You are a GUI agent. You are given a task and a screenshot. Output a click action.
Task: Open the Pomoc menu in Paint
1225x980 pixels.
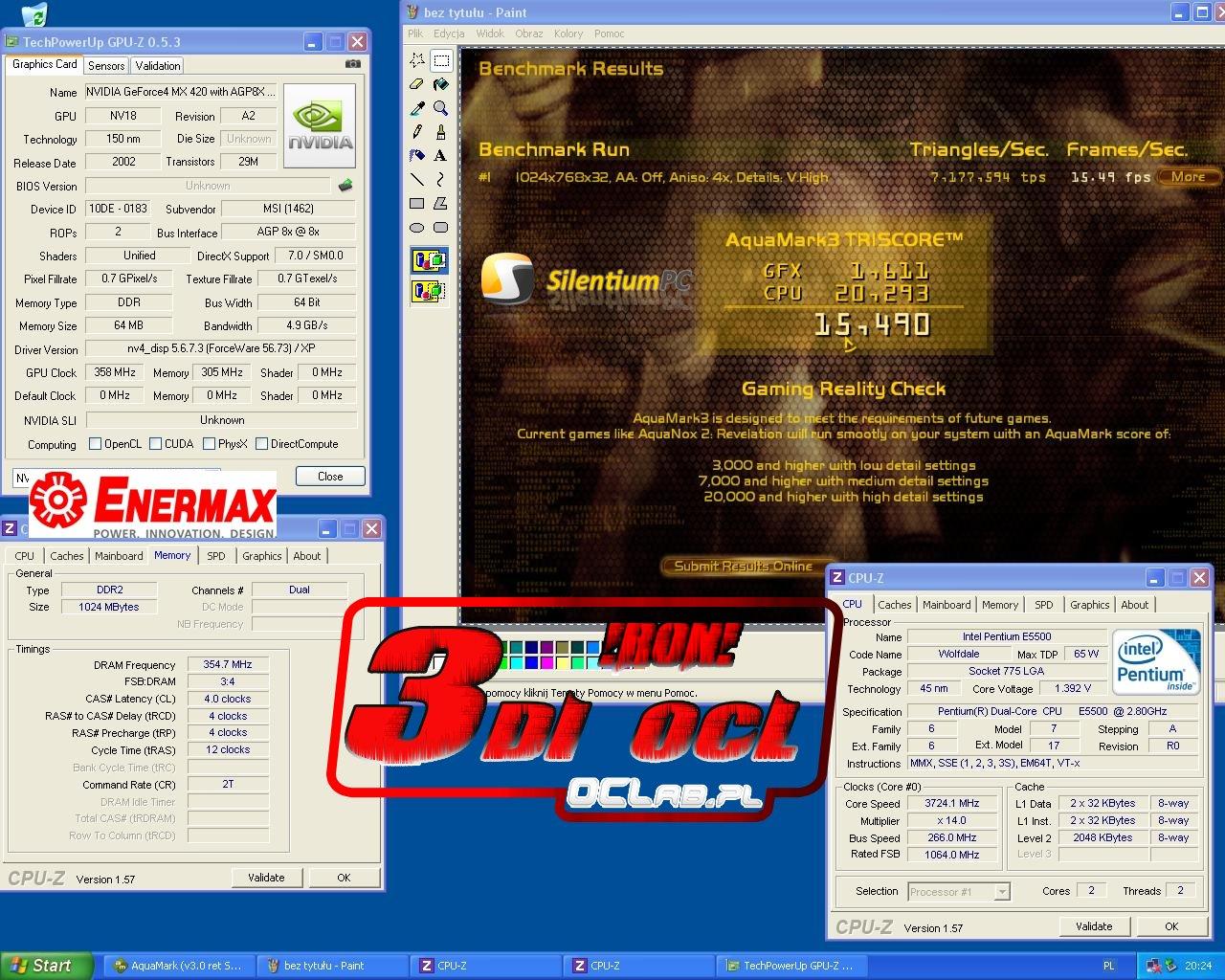609,33
